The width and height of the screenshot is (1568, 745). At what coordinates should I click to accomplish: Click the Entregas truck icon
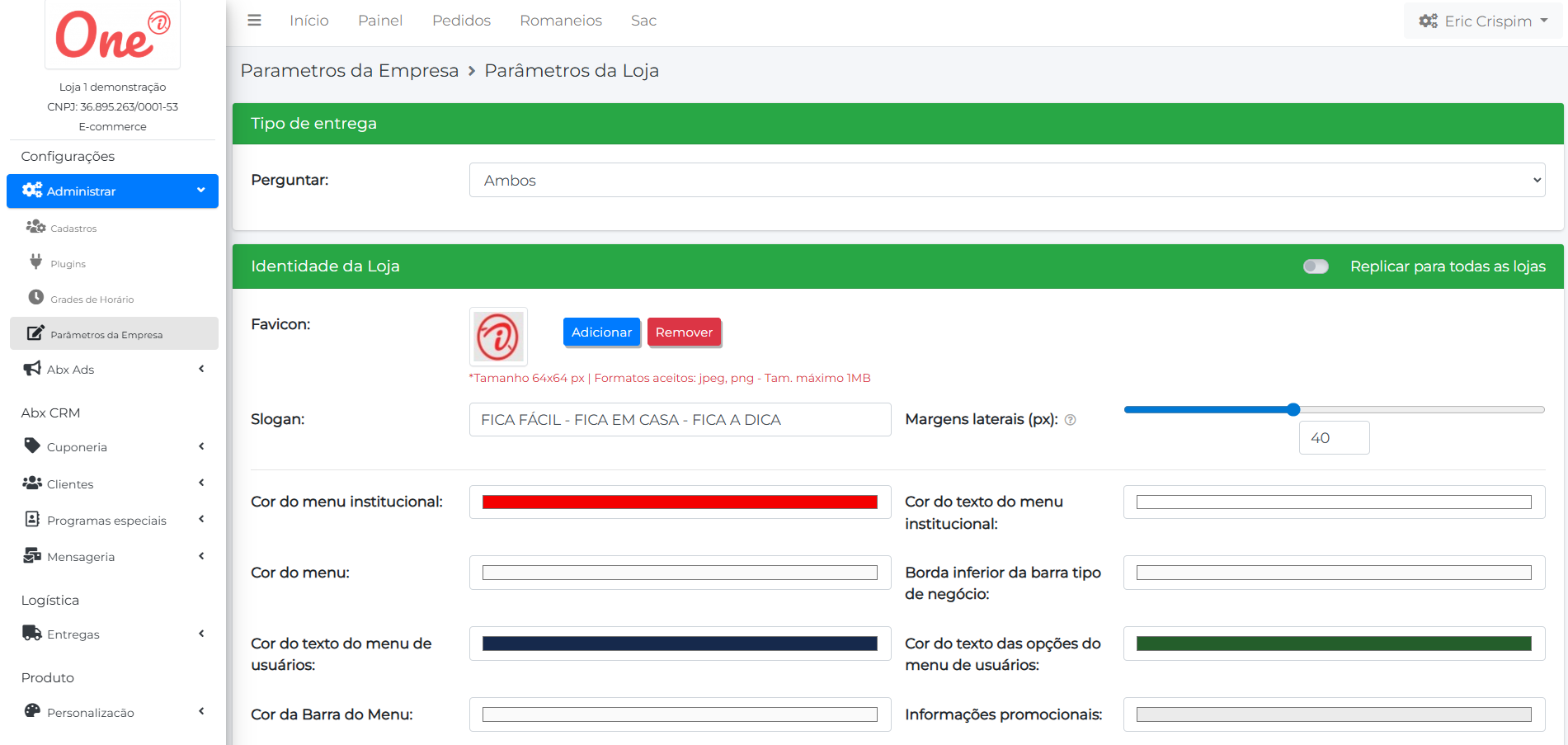click(32, 634)
